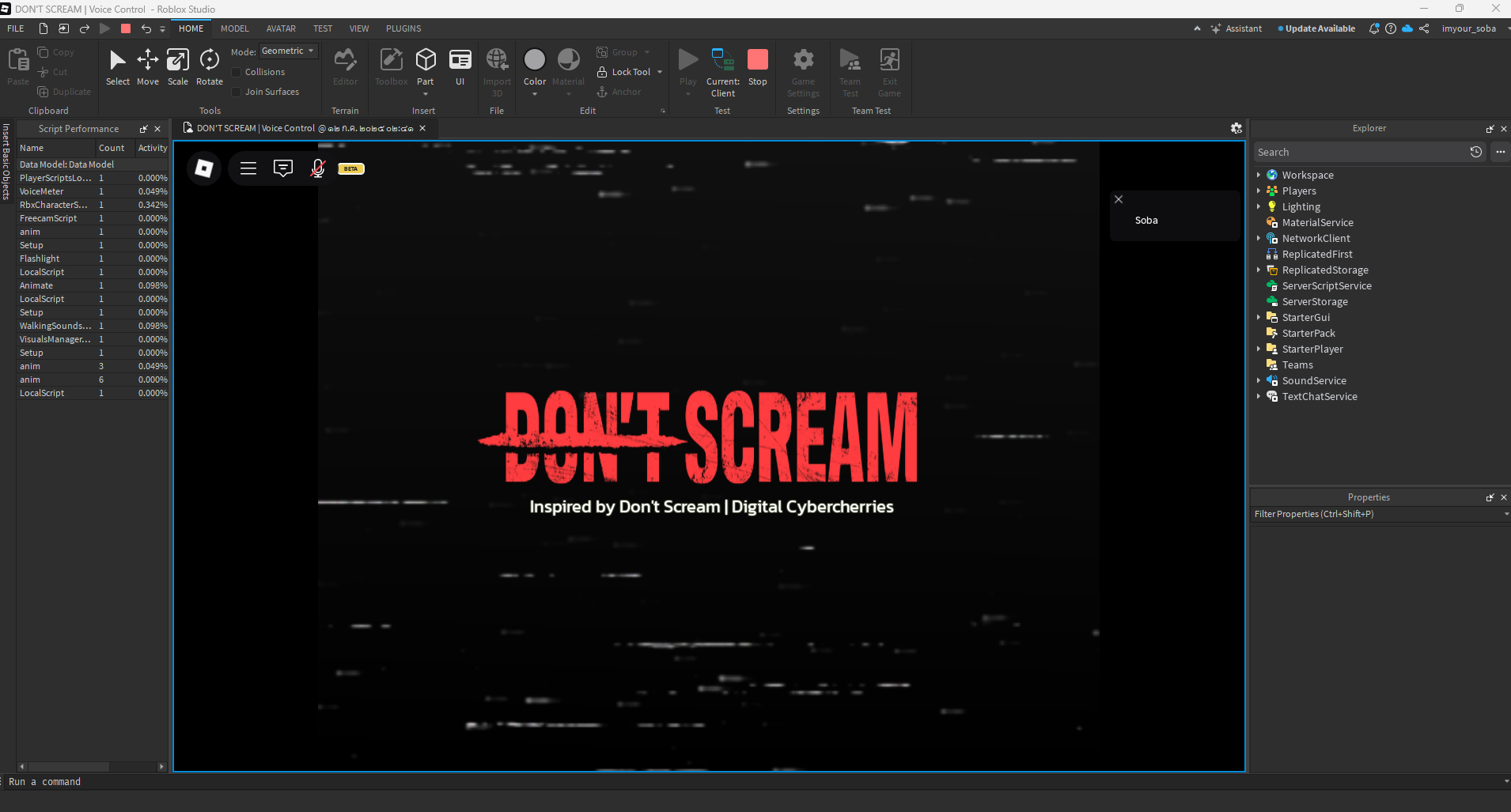This screenshot has height=812, width=1511.
Task: Expand the ReplicatedStorage node
Action: tap(1259, 270)
